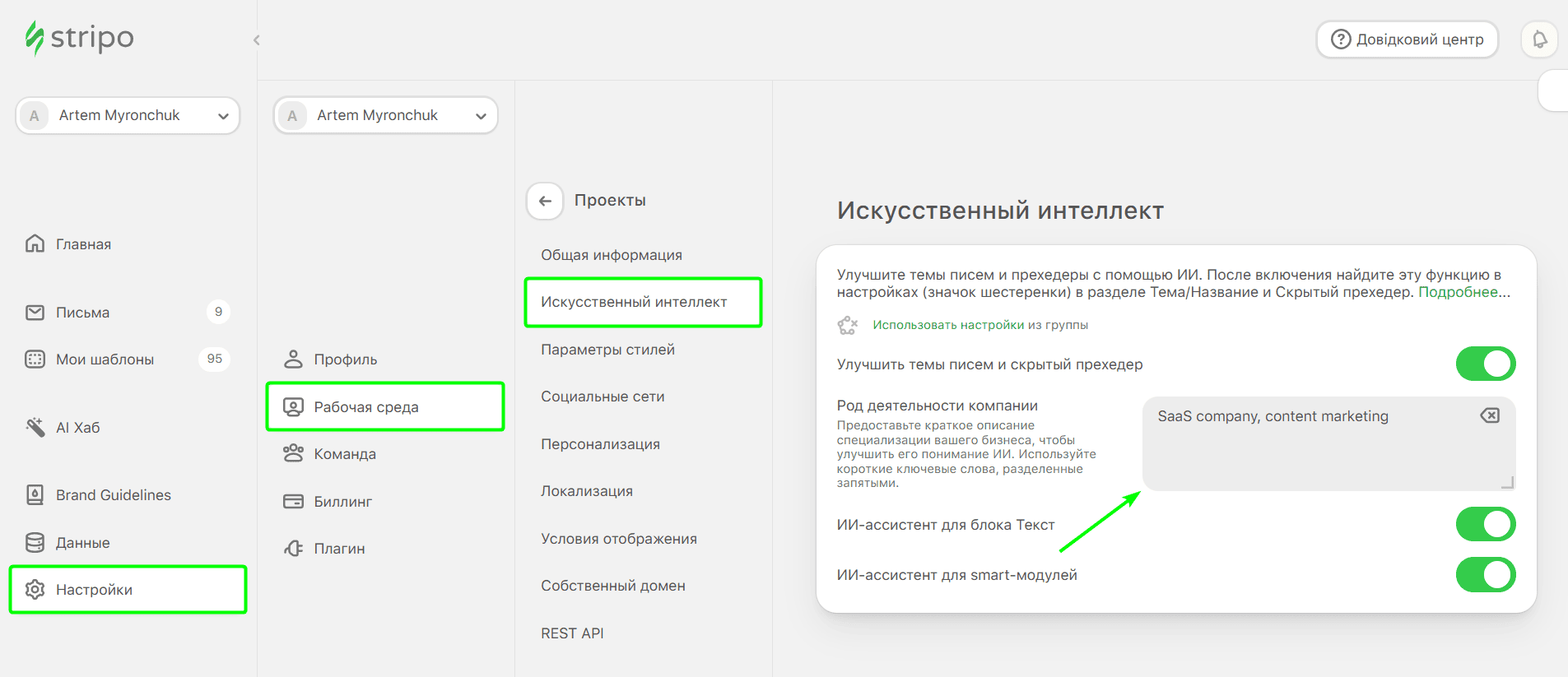Click the Мои шаблоны templates icon
The image size is (1568, 677).
pos(35,359)
